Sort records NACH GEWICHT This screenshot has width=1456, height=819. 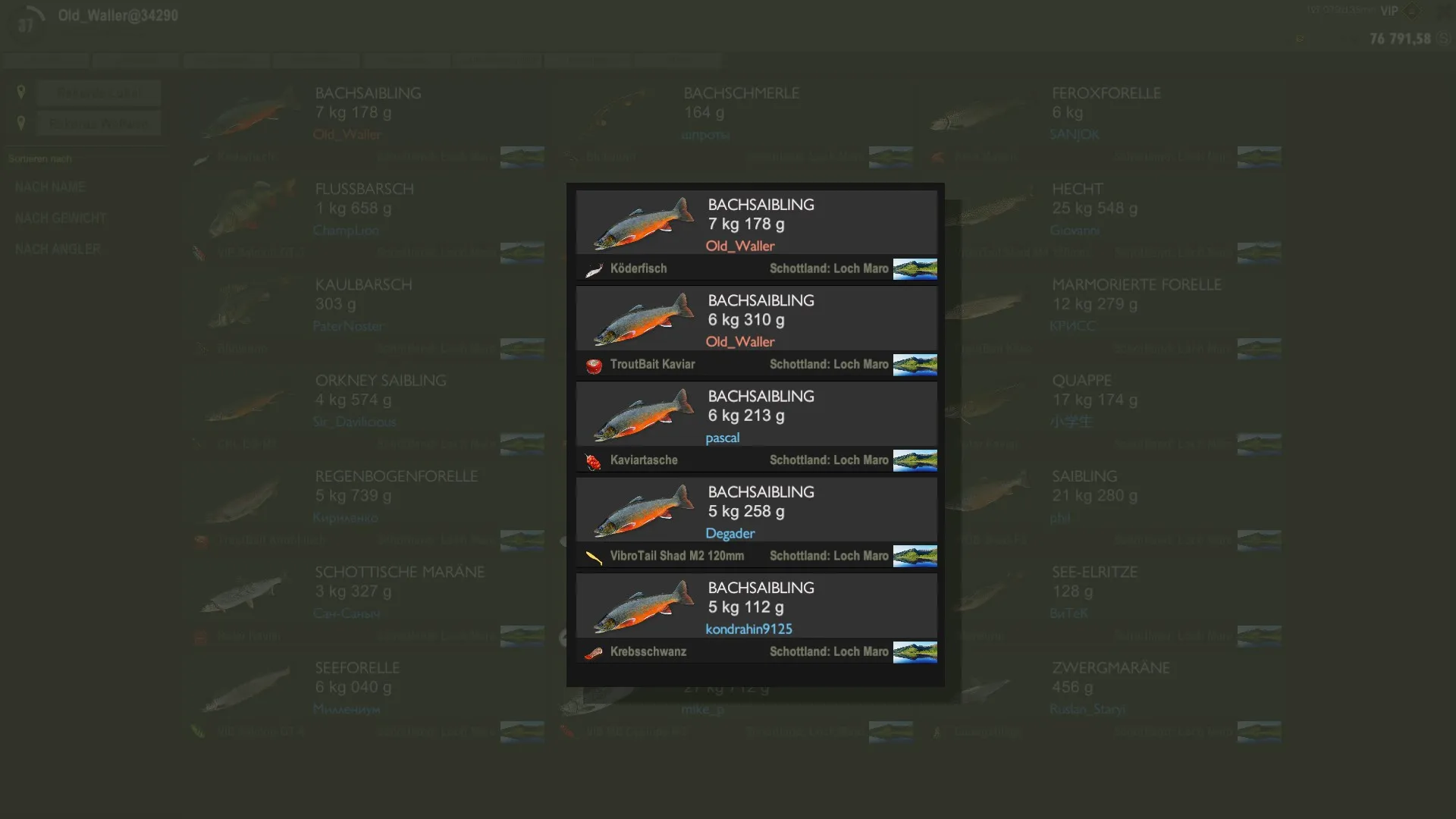click(61, 218)
